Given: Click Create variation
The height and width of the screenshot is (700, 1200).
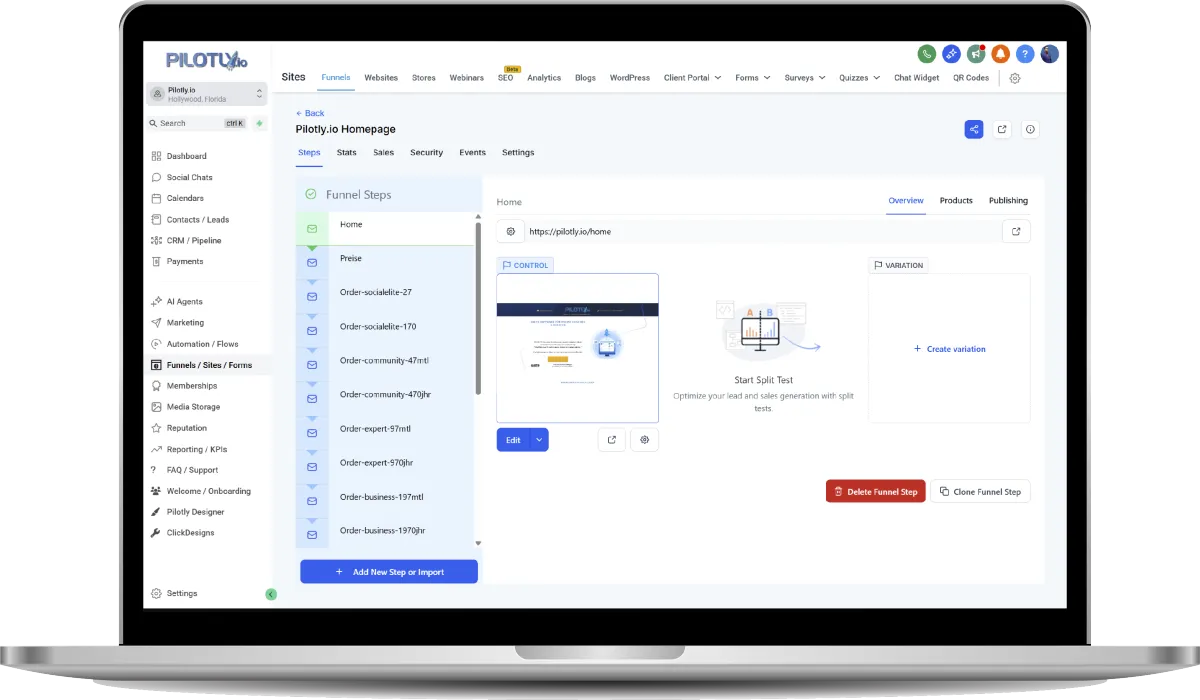Looking at the screenshot, I should [x=949, y=349].
